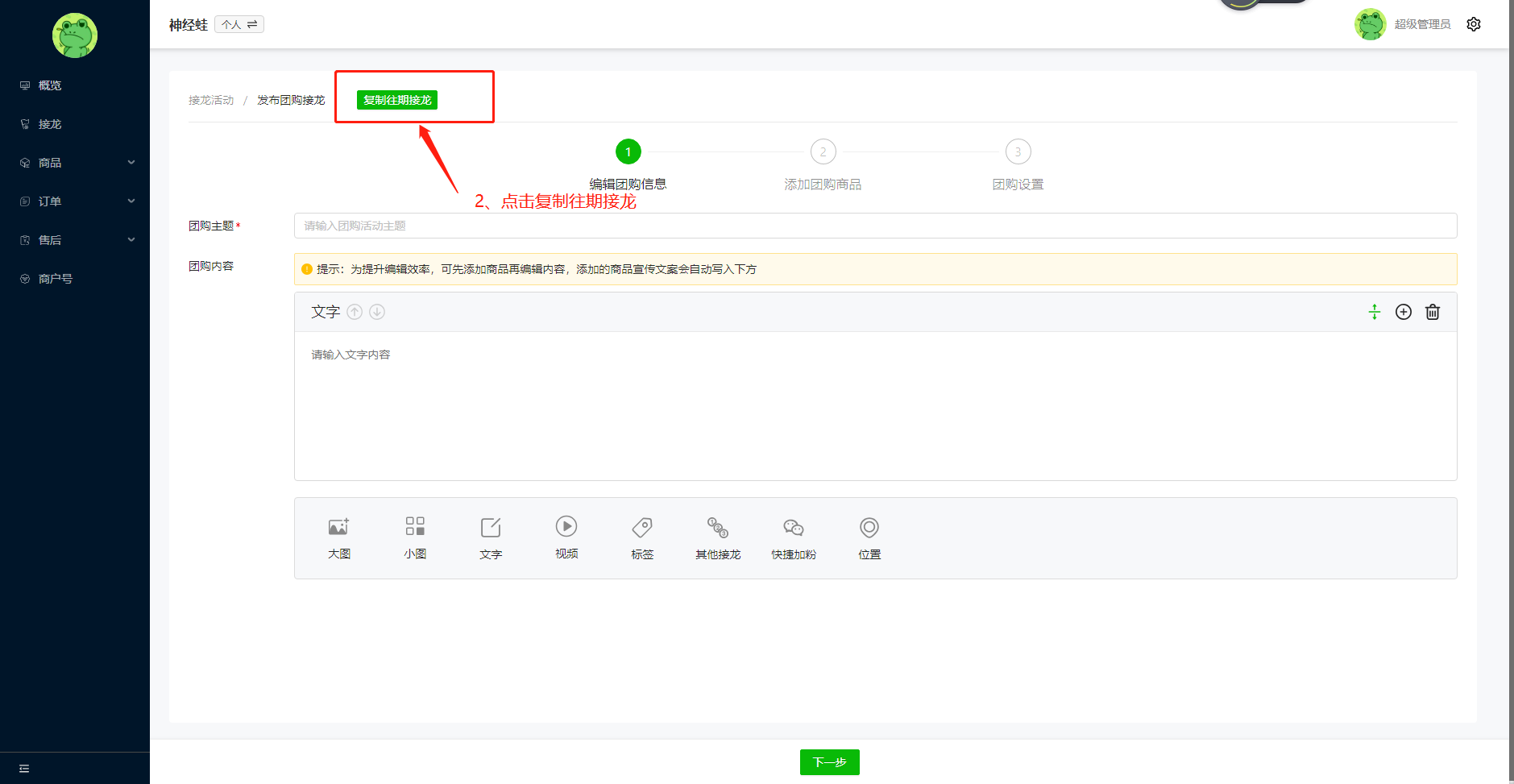Add a 文字 text block from the toolbar
Image resolution: width=1514 pixels, height=784 pixels.
491,538
